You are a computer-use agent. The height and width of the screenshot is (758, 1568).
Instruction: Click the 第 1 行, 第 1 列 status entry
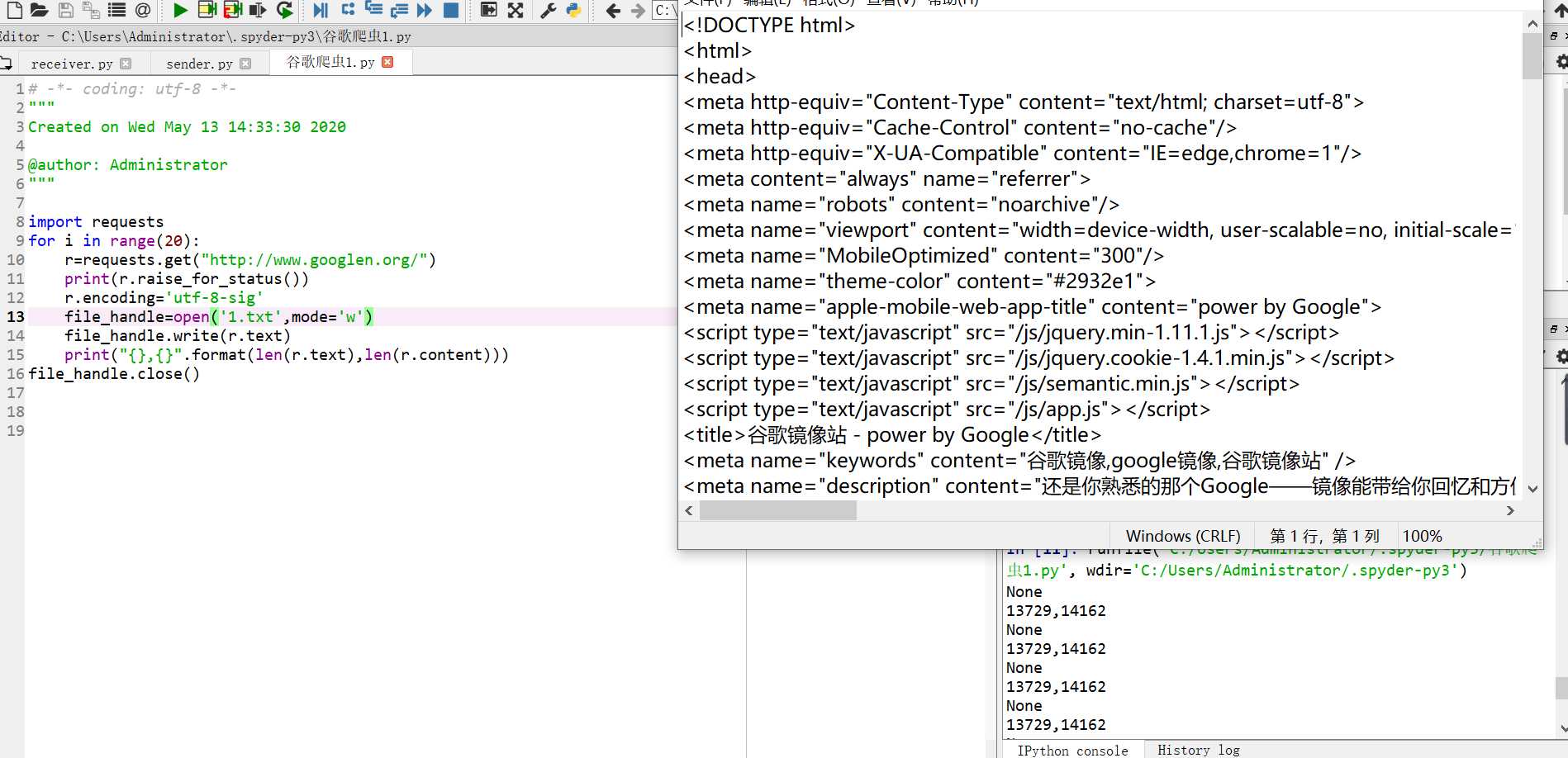coord(1324,536)
